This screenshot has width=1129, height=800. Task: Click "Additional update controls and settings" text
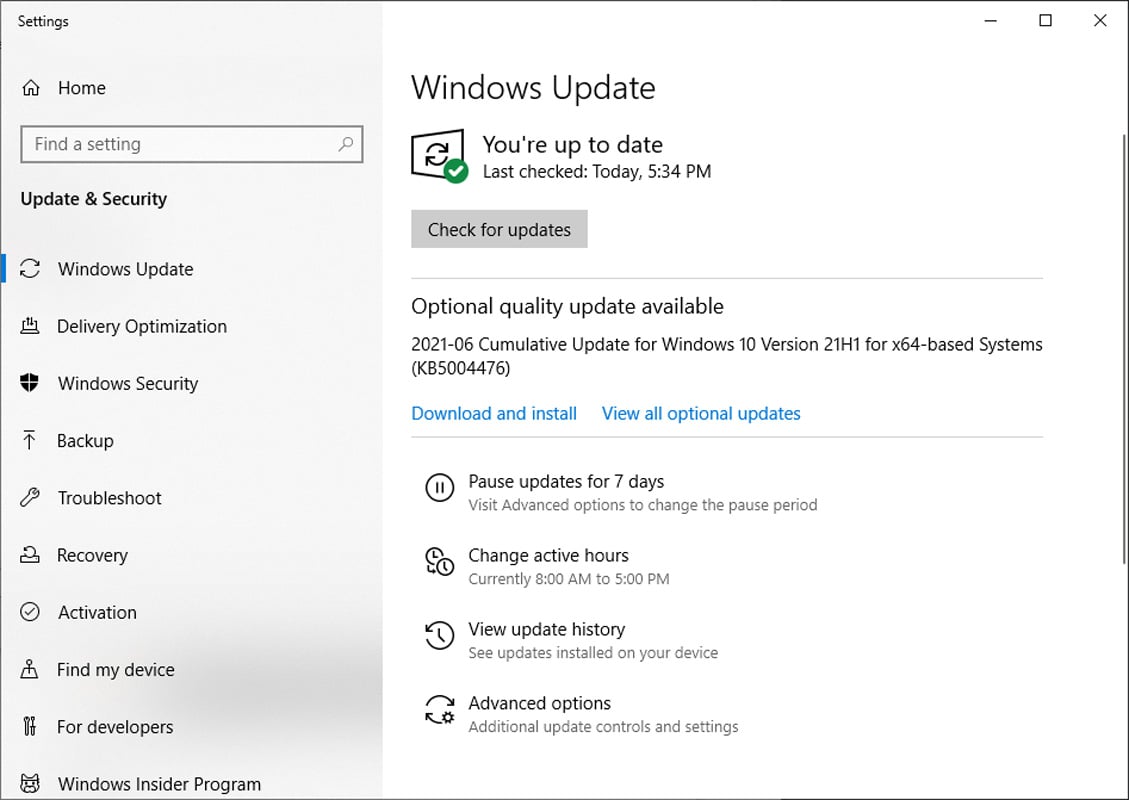tap(603, 727)
